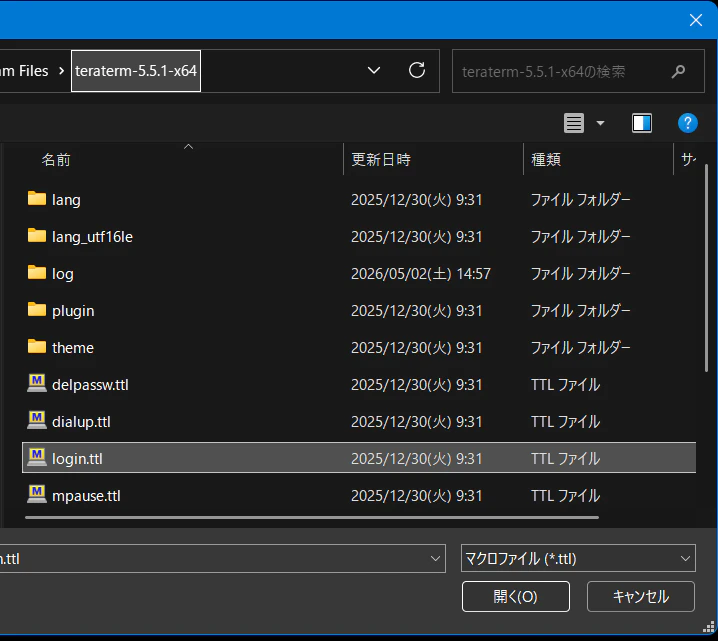Click the ファイル フォルダー type of plugin row
The height and width of the screenshot is (641, 718).
pyautogui.click(x=581, y=311)
